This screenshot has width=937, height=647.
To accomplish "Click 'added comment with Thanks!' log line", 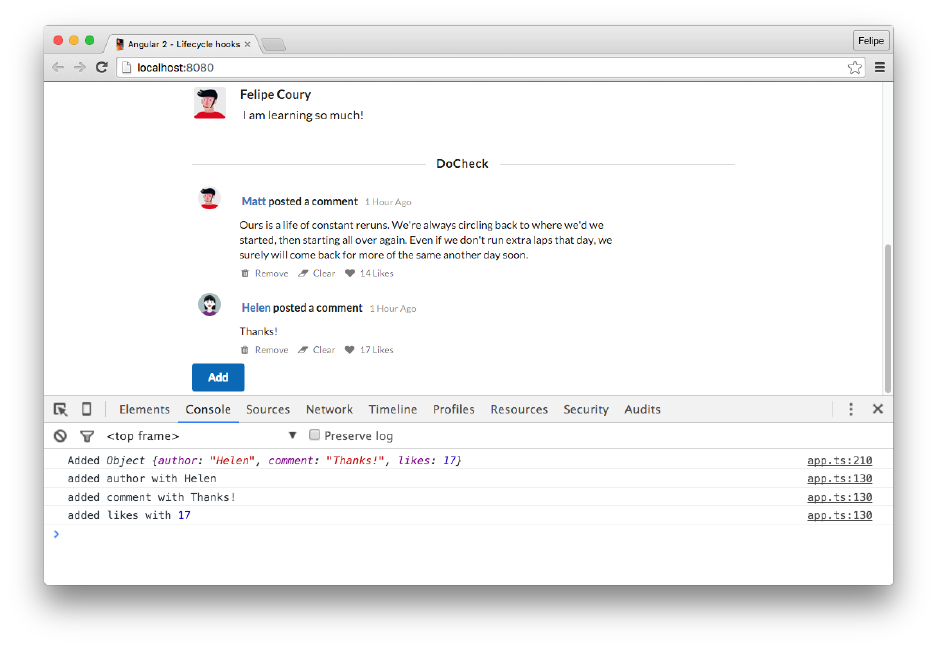I will 151,497.
